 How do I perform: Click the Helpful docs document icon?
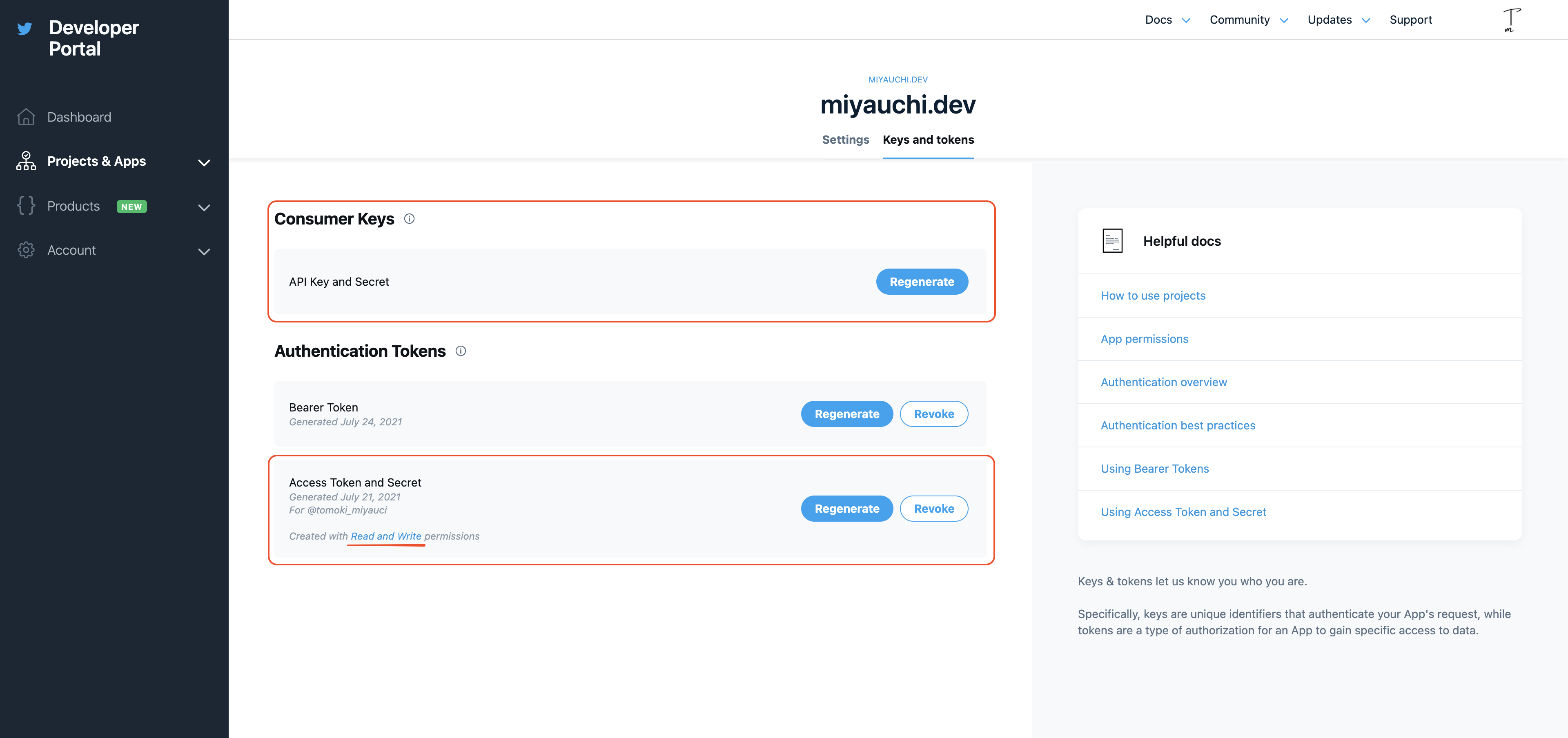pyautogui.click(x=1112, y=241)
